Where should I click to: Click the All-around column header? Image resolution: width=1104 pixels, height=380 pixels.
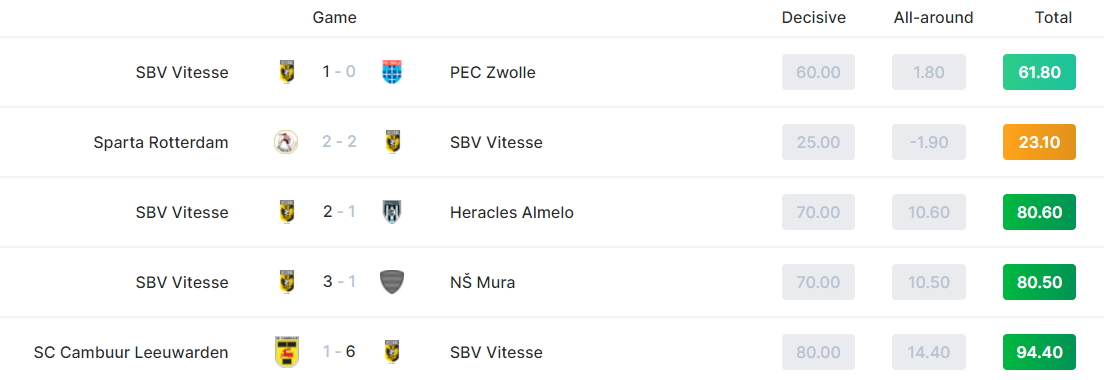click(x=934, y=18)
